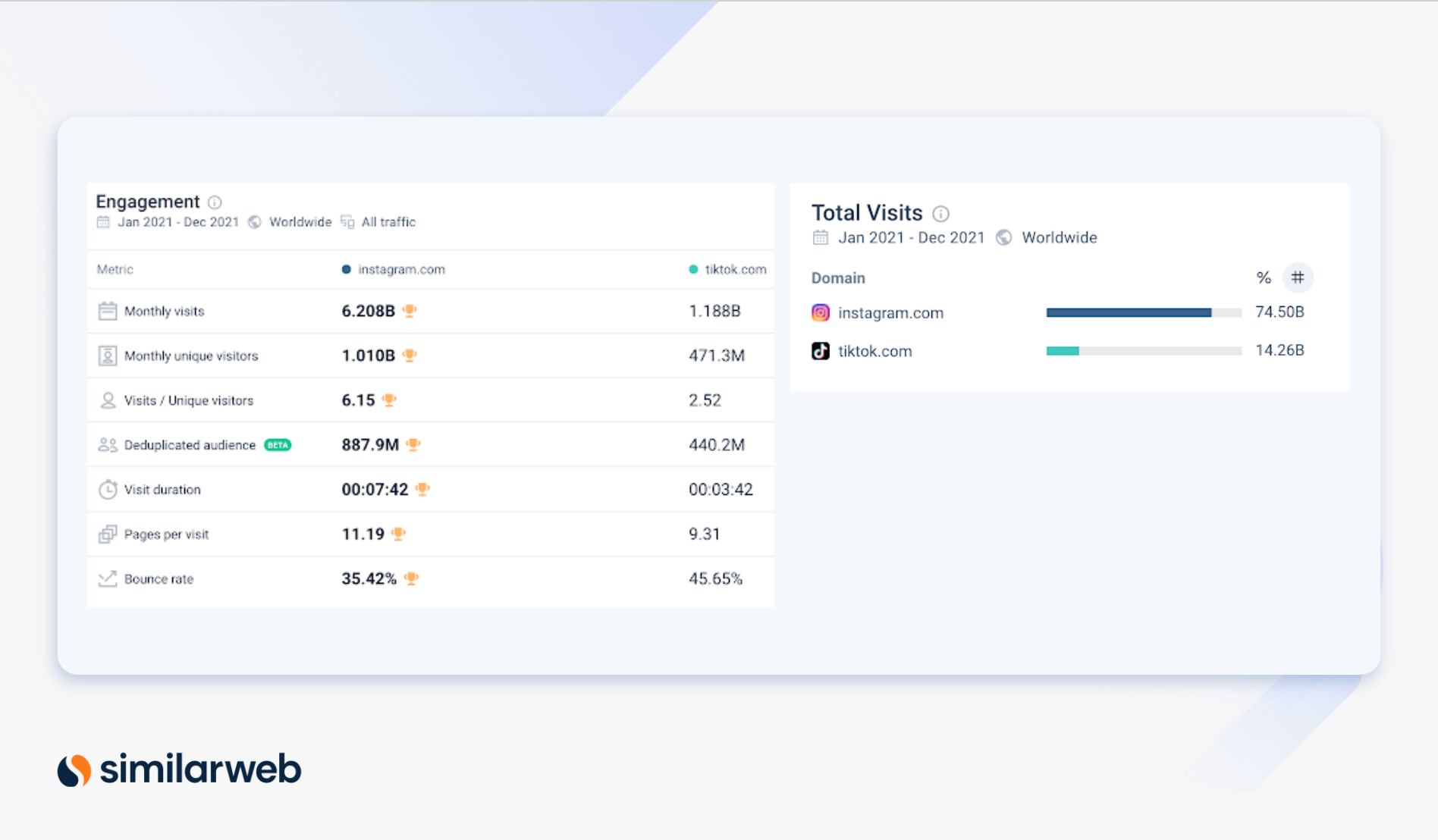Click the All traffic filter
The height and width of the screenshot is (840, 1438).
388,222
